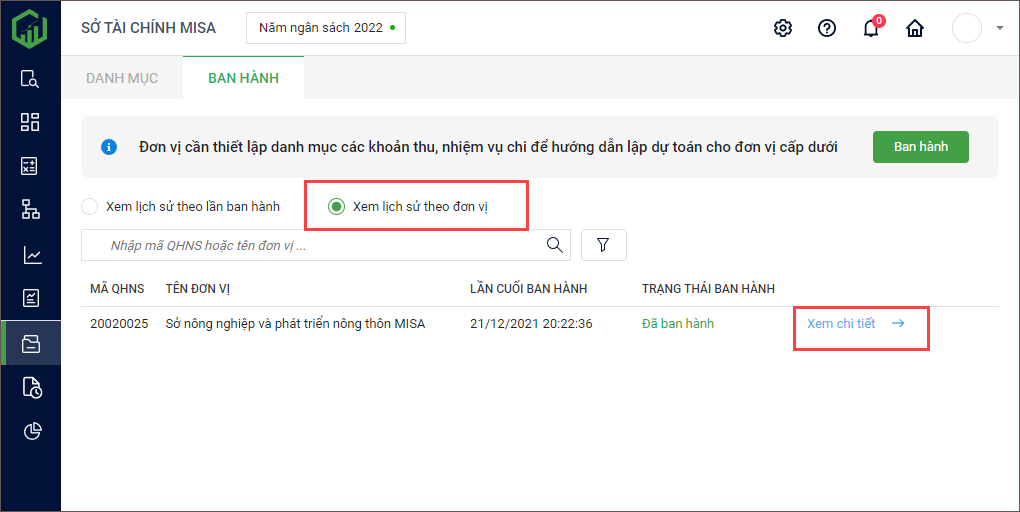Go to home icon
Image resolution: width=1020 pixels, height=512 pixels.
(x=915, y=28)
